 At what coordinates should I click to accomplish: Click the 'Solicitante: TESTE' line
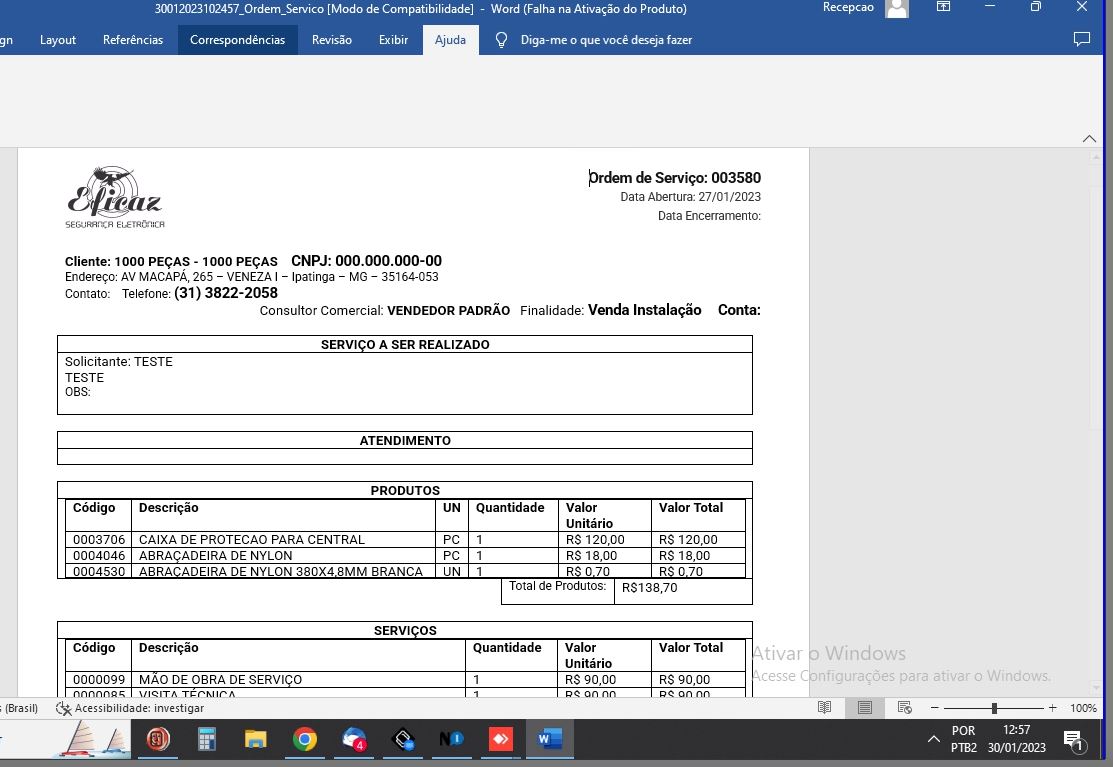119,361
